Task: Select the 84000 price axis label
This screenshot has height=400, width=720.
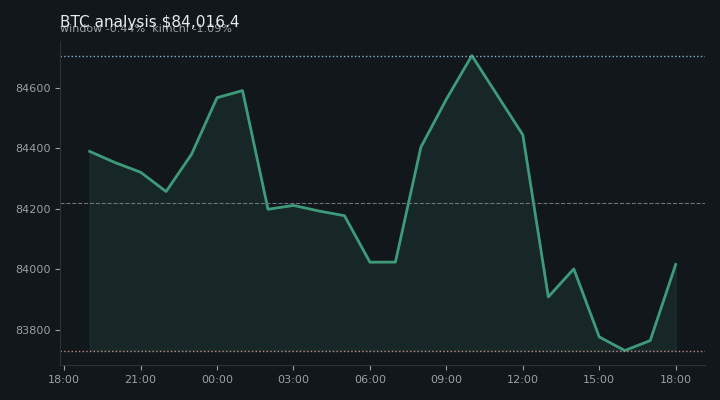Action: coord(33,270)
